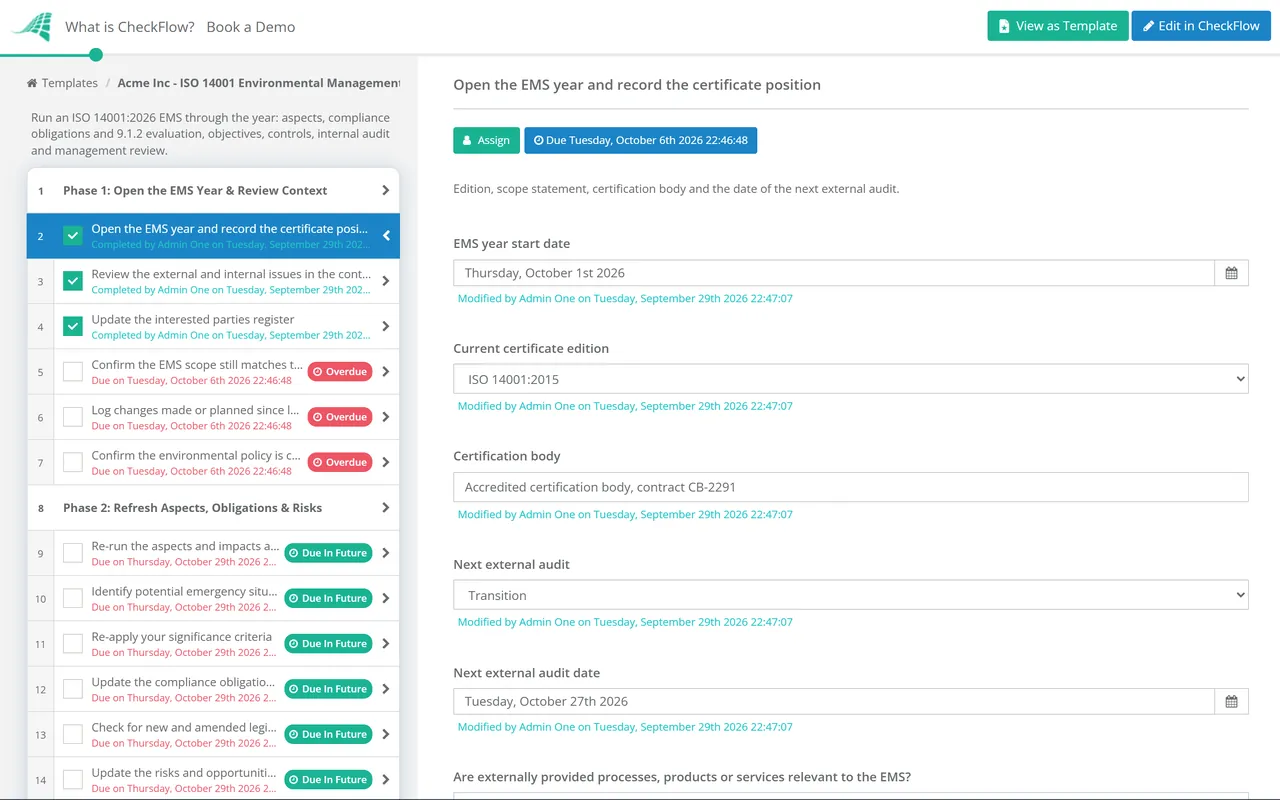Click the CheckFlow logo icon
The image size is (1280, 800).
[x=32, y=26]
